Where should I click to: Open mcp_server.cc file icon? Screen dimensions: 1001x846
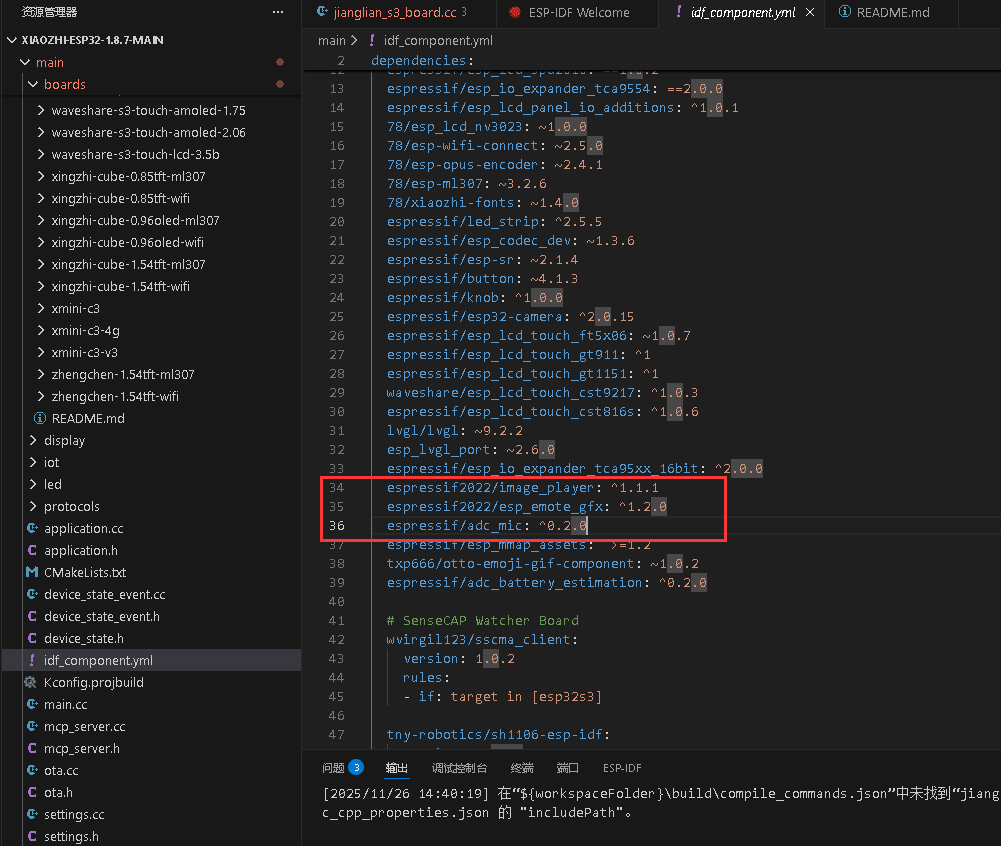[x=33, y=726]
